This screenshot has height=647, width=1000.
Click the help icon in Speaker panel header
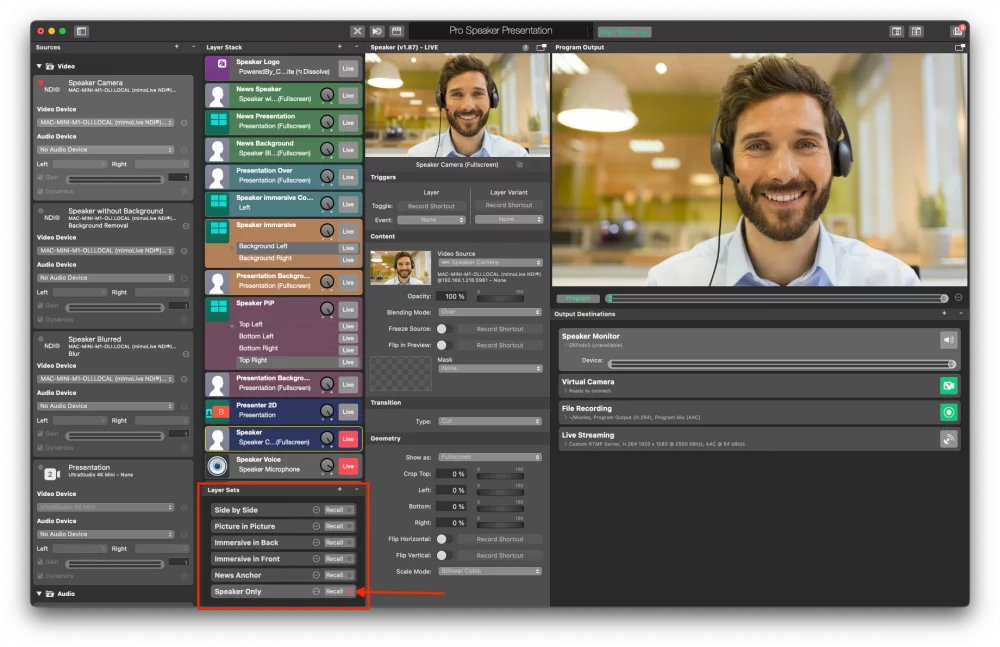coord(526,47)
